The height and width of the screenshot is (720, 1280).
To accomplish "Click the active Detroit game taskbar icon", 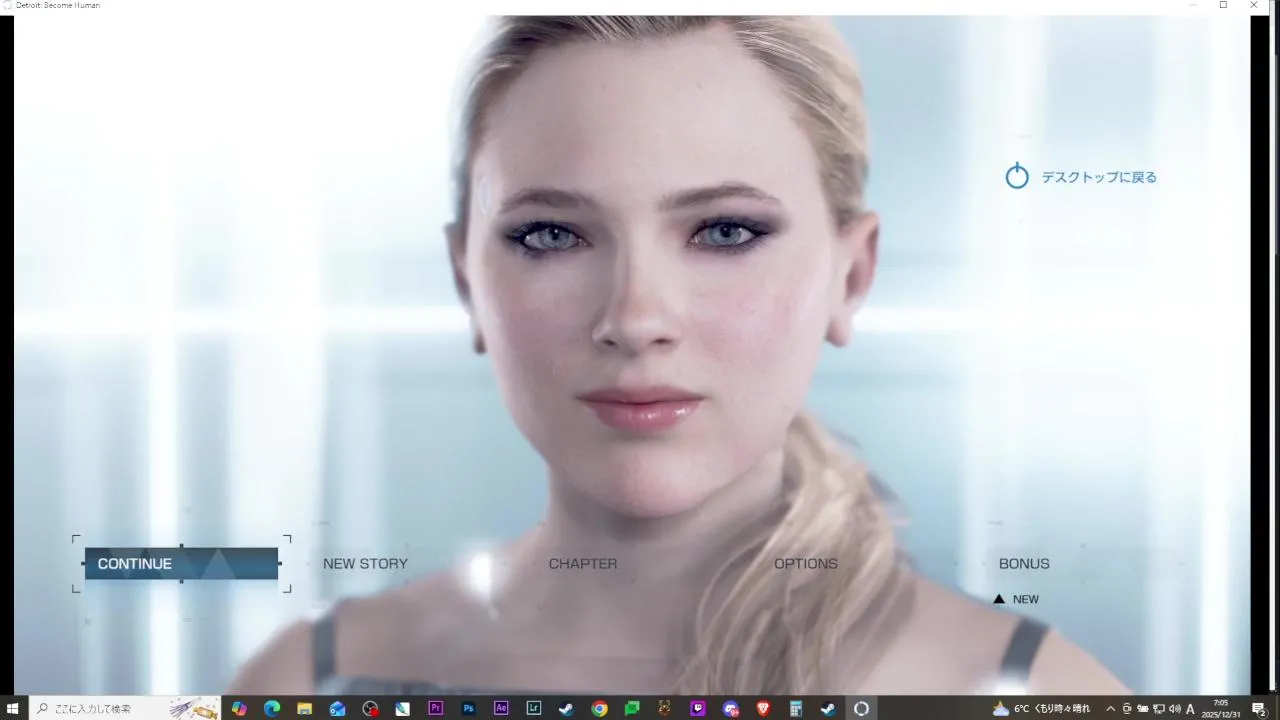I will point(861,709).
